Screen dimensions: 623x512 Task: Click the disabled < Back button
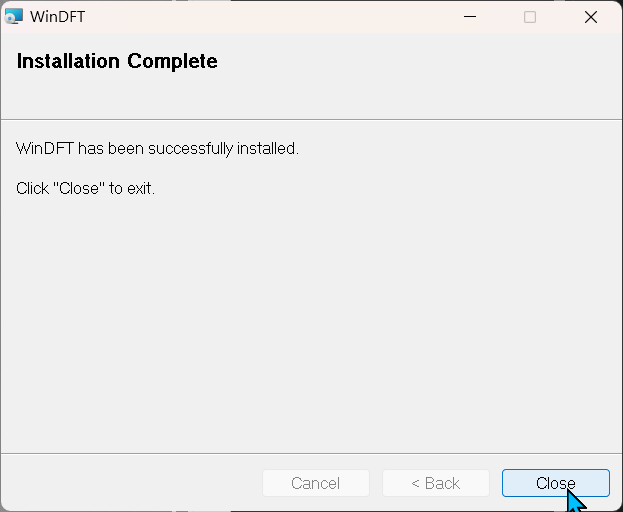(x=436, y=483)
